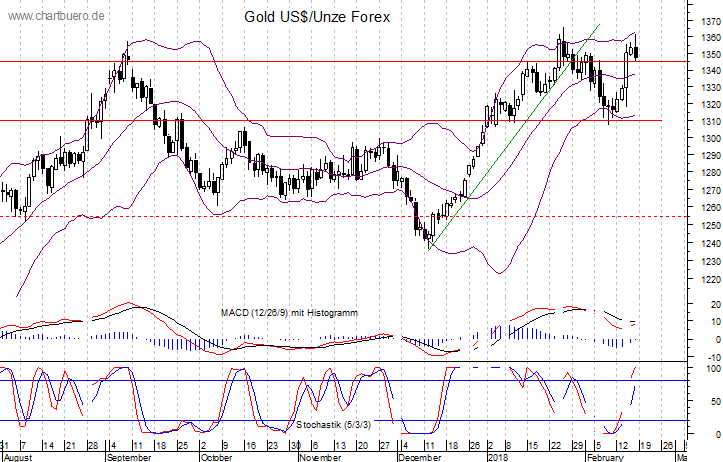Click the August label on the time axis
This screenshot has width=723, height=462.
(x=17, y=456)
